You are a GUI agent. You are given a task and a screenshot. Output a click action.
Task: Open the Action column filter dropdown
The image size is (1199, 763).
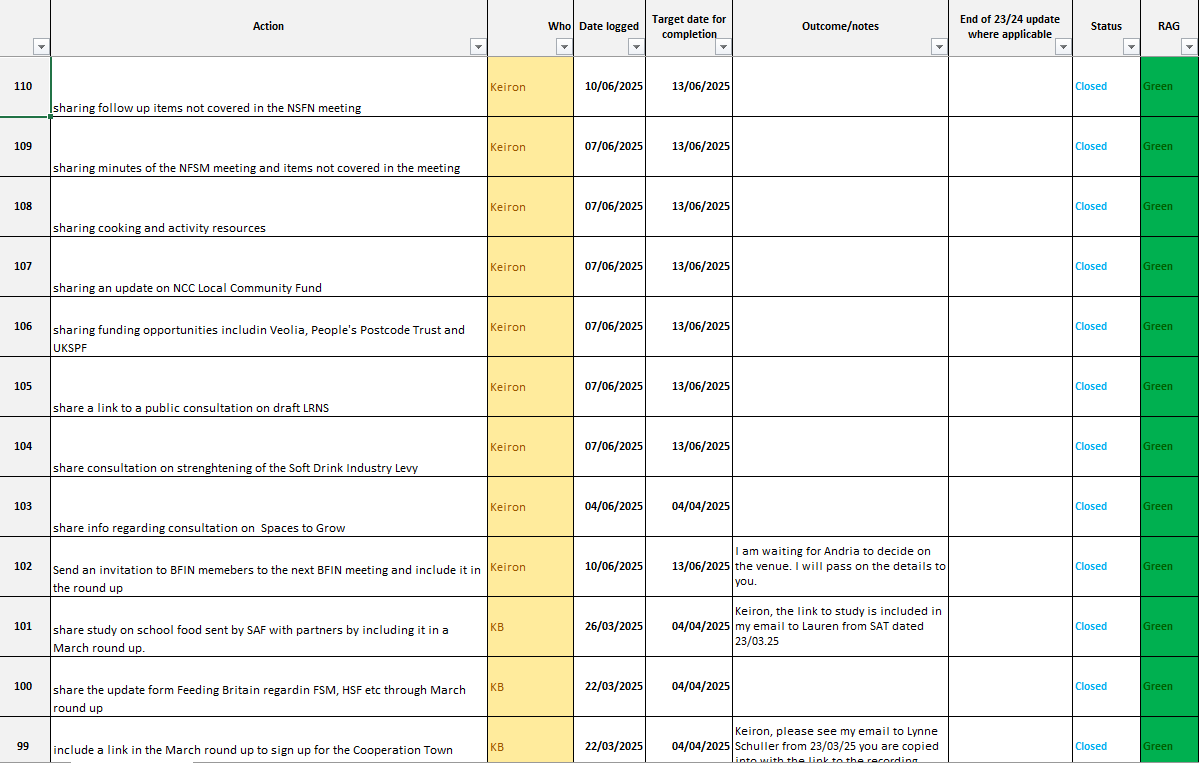[478, 47]
